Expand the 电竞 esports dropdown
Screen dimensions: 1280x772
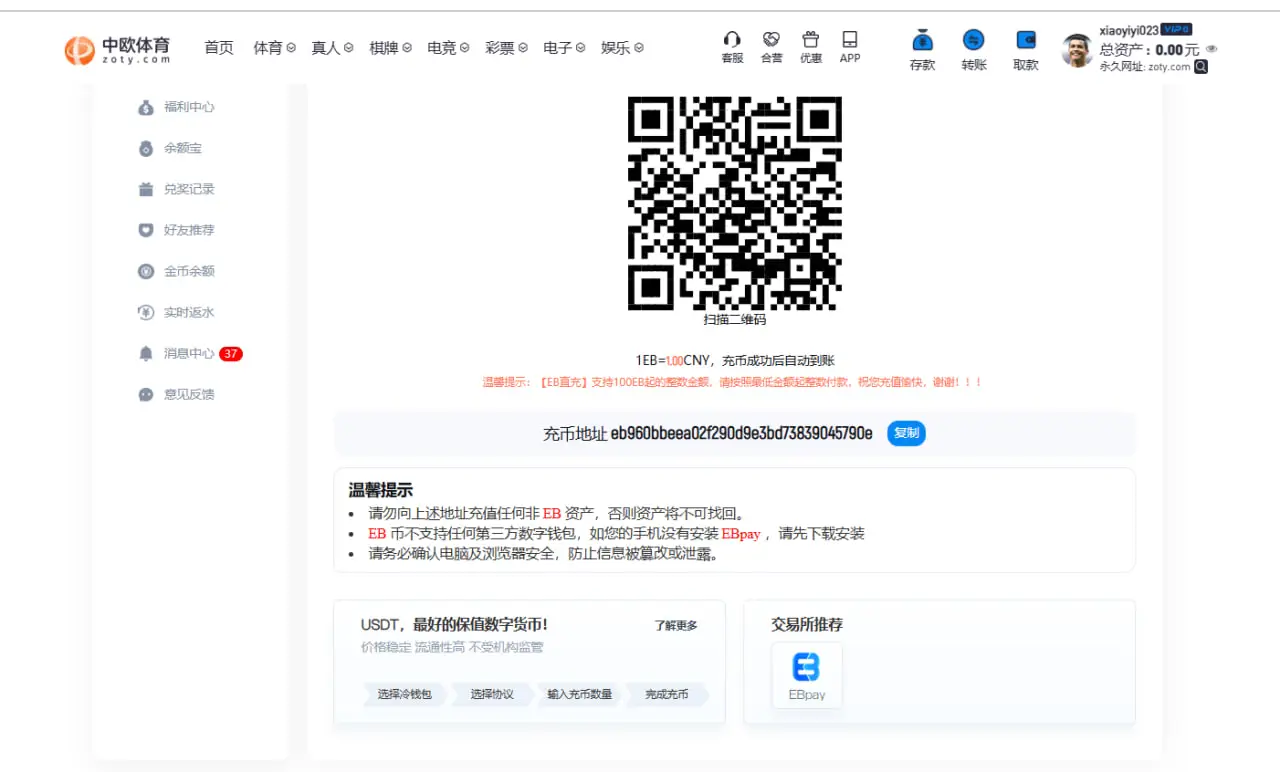tap(447, 47)
